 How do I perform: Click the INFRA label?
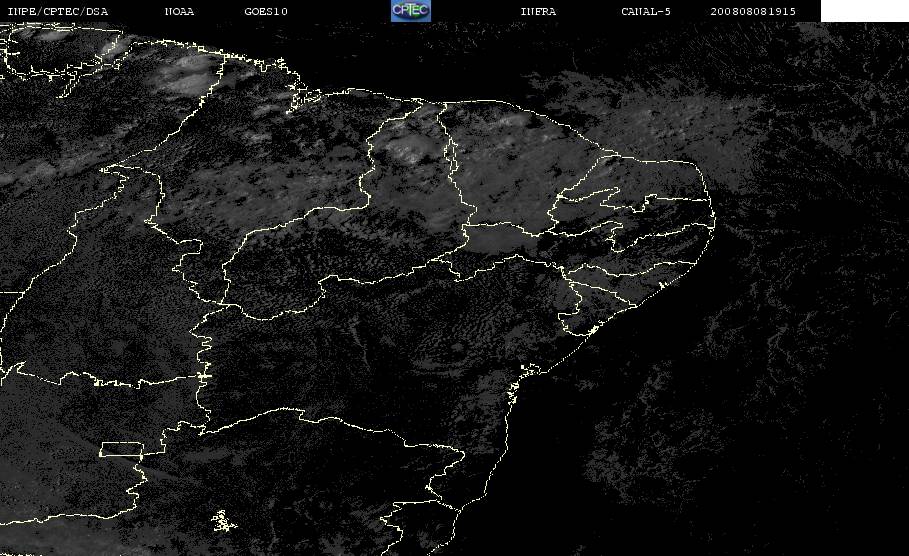[x=538, y=12]
